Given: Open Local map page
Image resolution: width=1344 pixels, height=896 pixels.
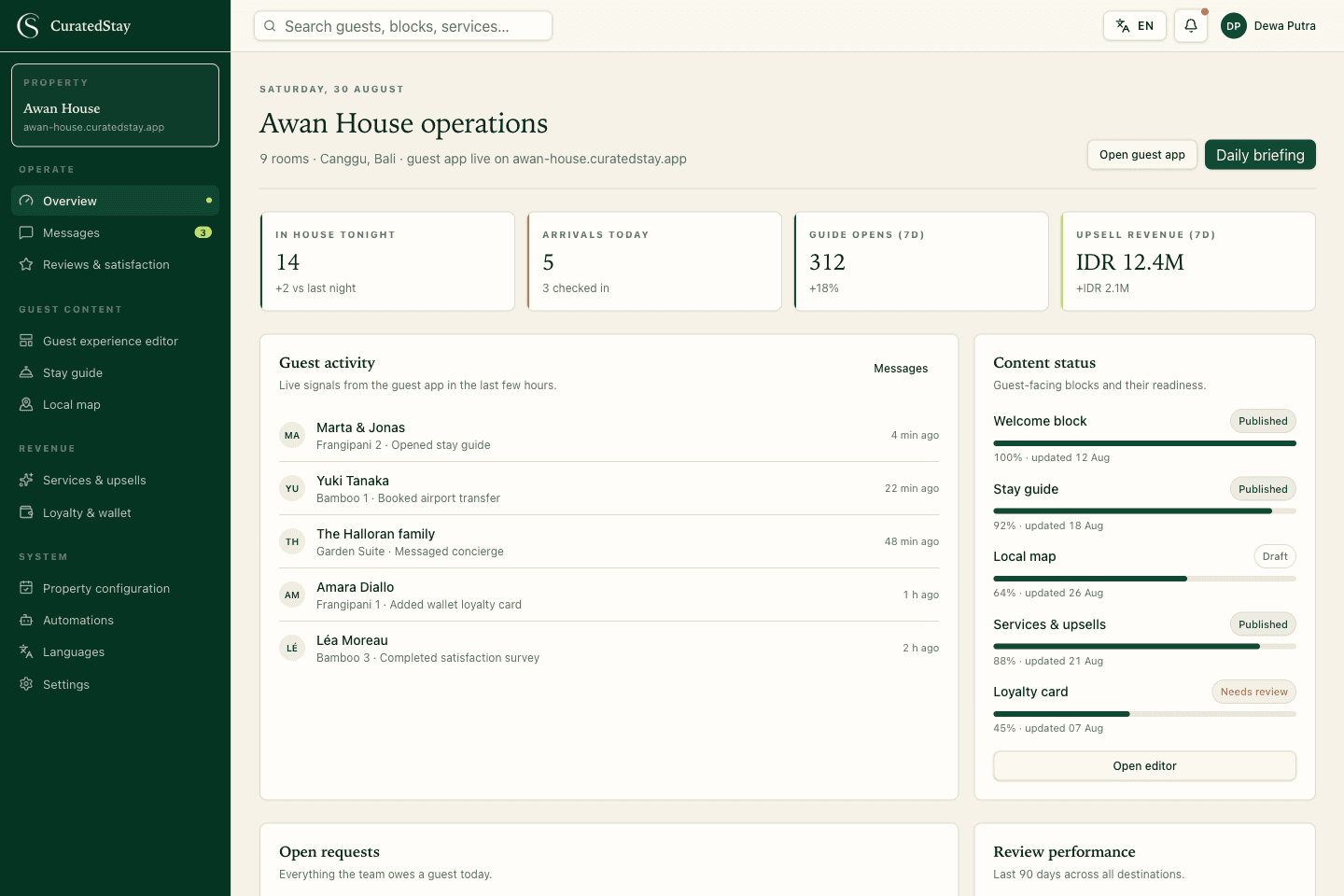Looking at the screenshot, I should click(x=115, y=404).
